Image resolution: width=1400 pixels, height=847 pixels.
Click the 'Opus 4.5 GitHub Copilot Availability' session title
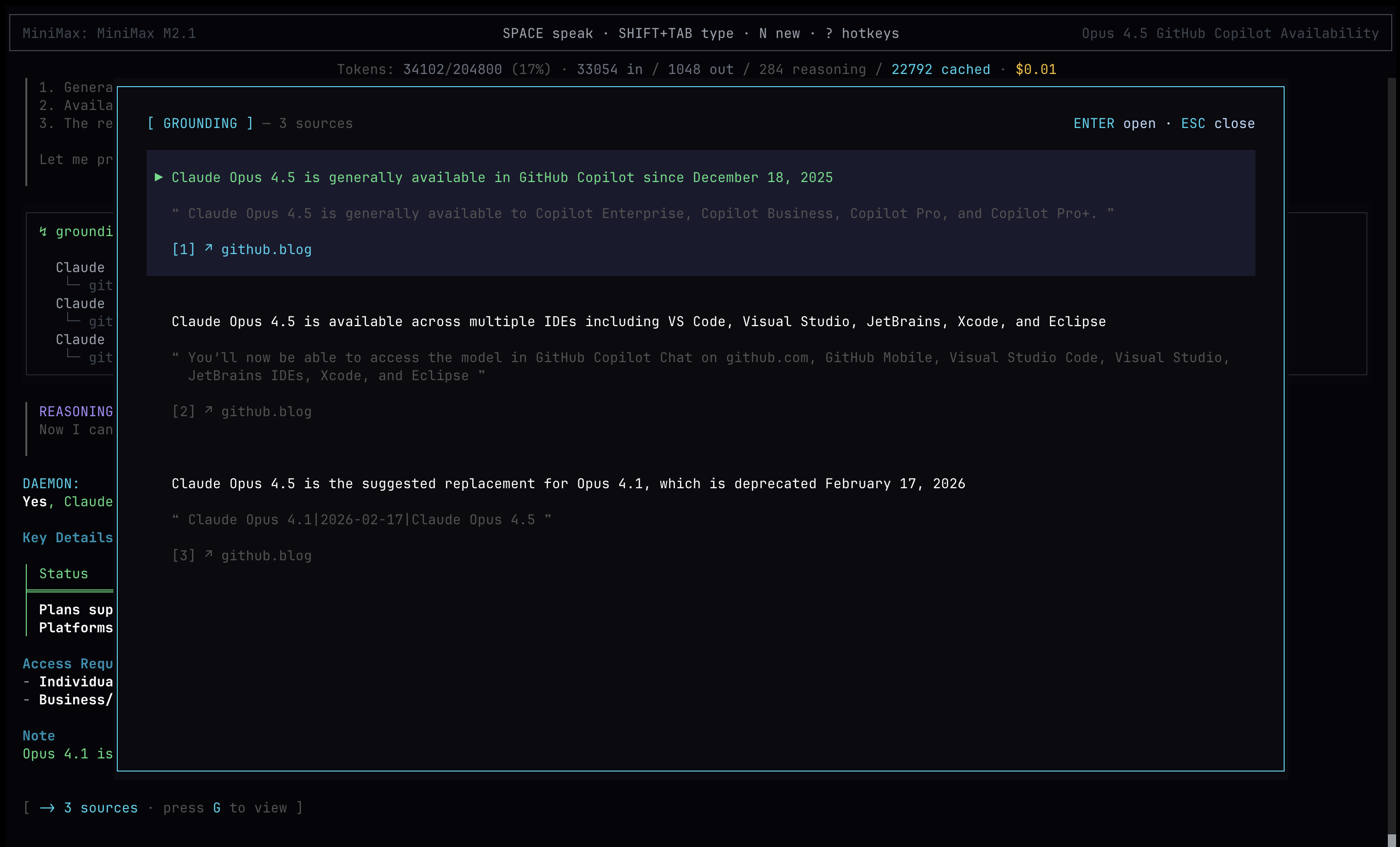pyautogui.click(x=1230, y=34)
